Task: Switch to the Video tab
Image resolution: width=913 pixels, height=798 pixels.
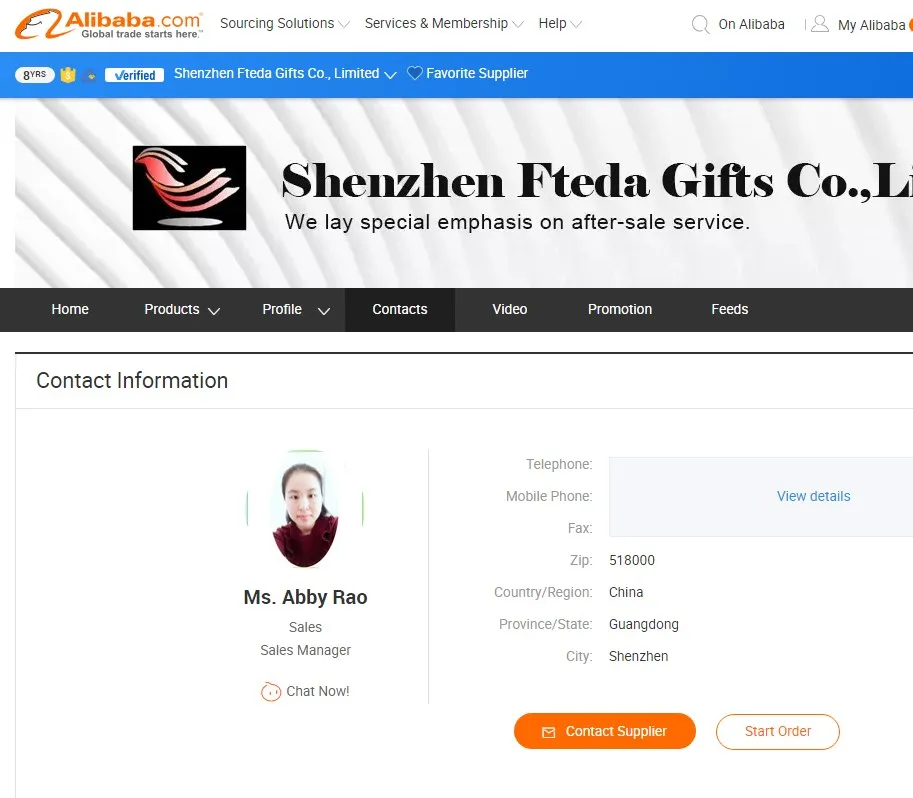Action: (509, 309)
